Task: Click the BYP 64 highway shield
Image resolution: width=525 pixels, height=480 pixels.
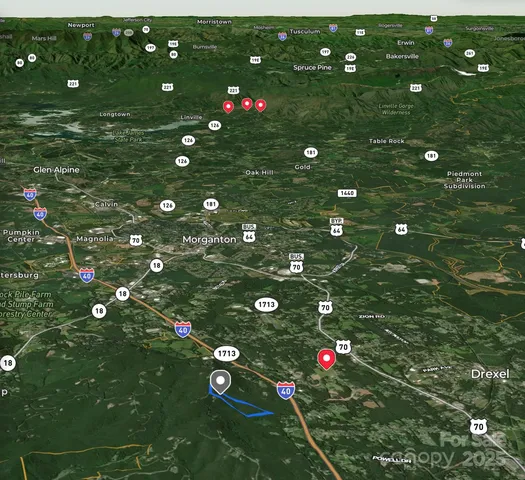Action: click(x=336, y=227)
